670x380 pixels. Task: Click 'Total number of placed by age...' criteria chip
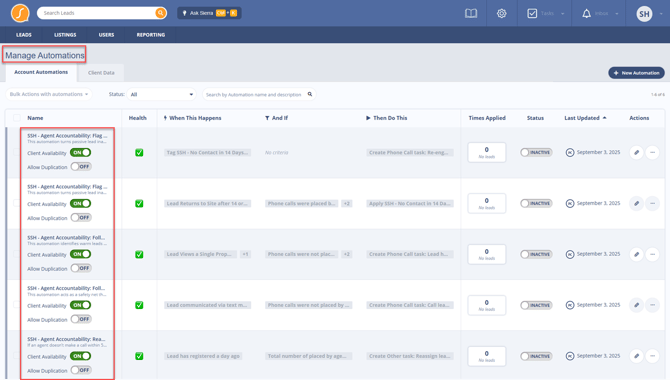pos(308,356)
